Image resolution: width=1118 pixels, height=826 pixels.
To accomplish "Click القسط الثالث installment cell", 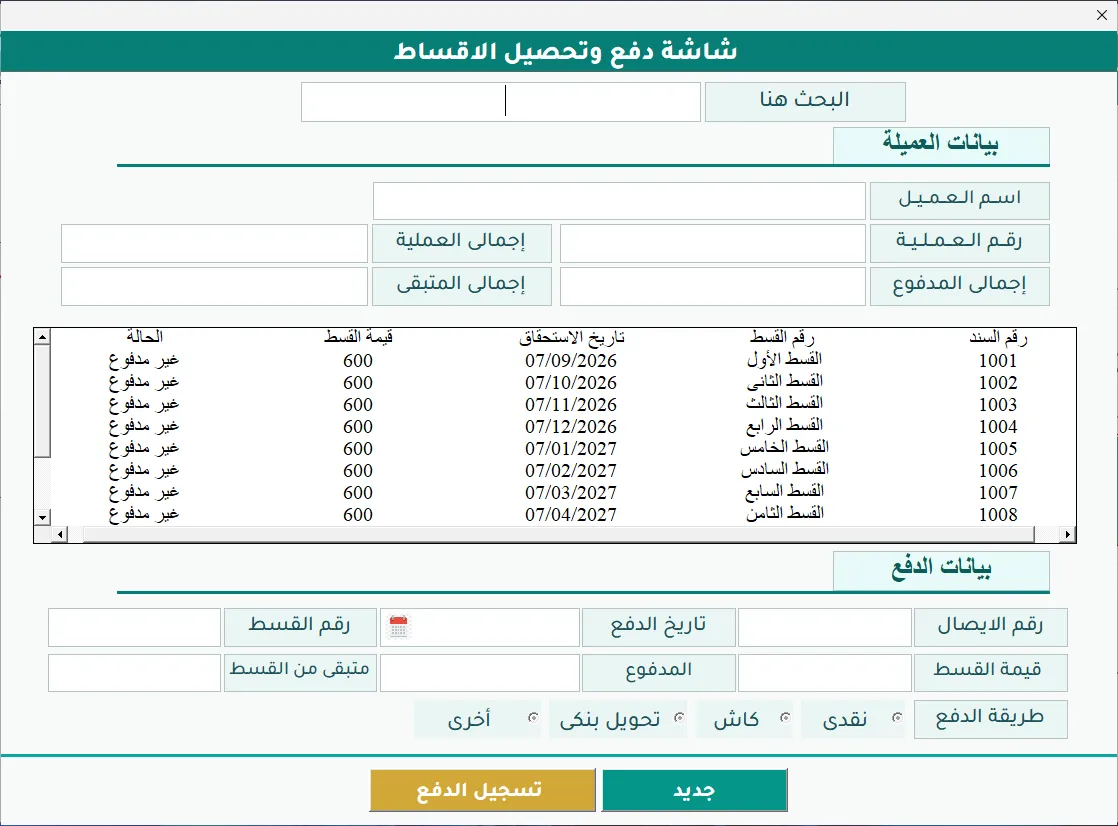I will [x=784, y=404].
